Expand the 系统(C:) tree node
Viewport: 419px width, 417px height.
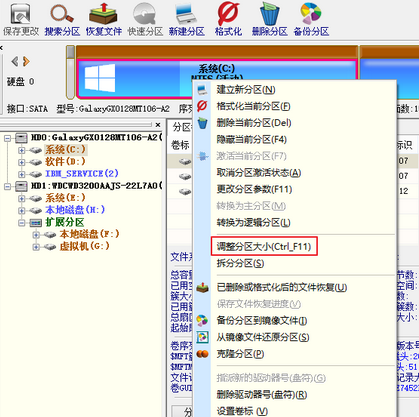(22, 150)
